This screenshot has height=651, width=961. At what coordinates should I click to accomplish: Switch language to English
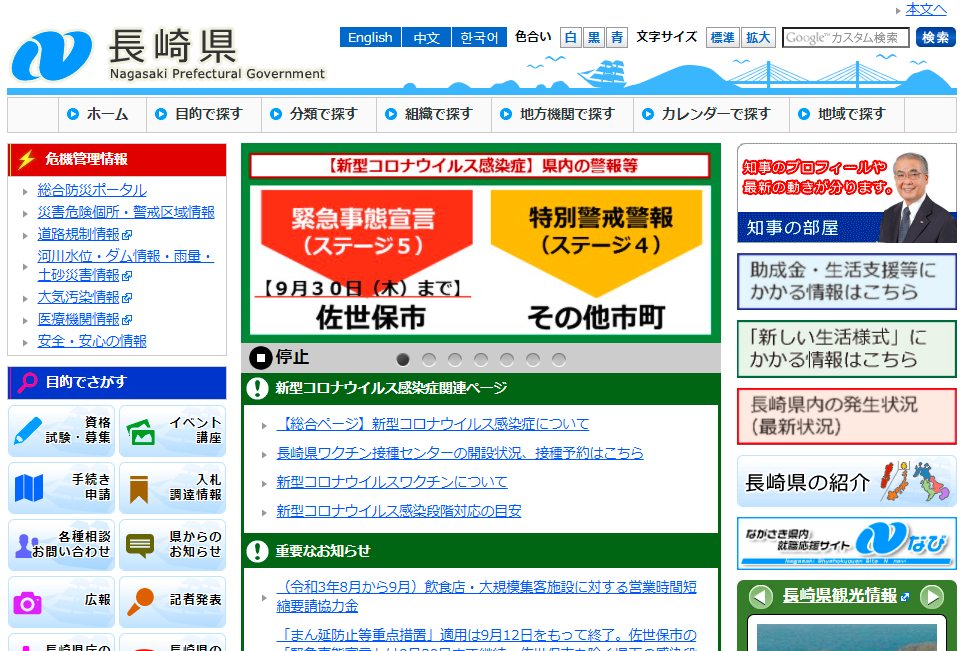(370, 37)
